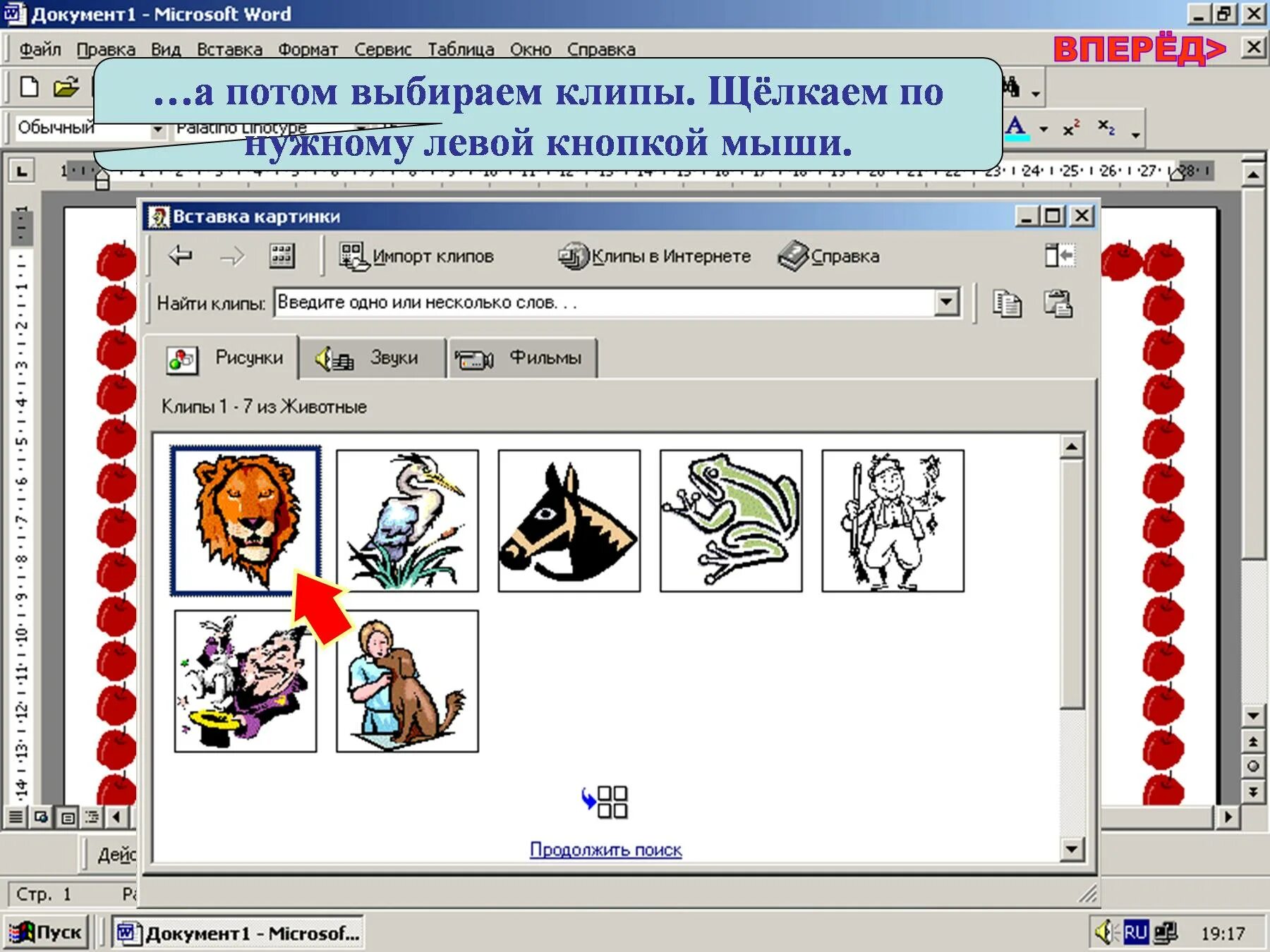Open the Правка menu
Viewport: 1270px width, 952px height.
(106, 49)
